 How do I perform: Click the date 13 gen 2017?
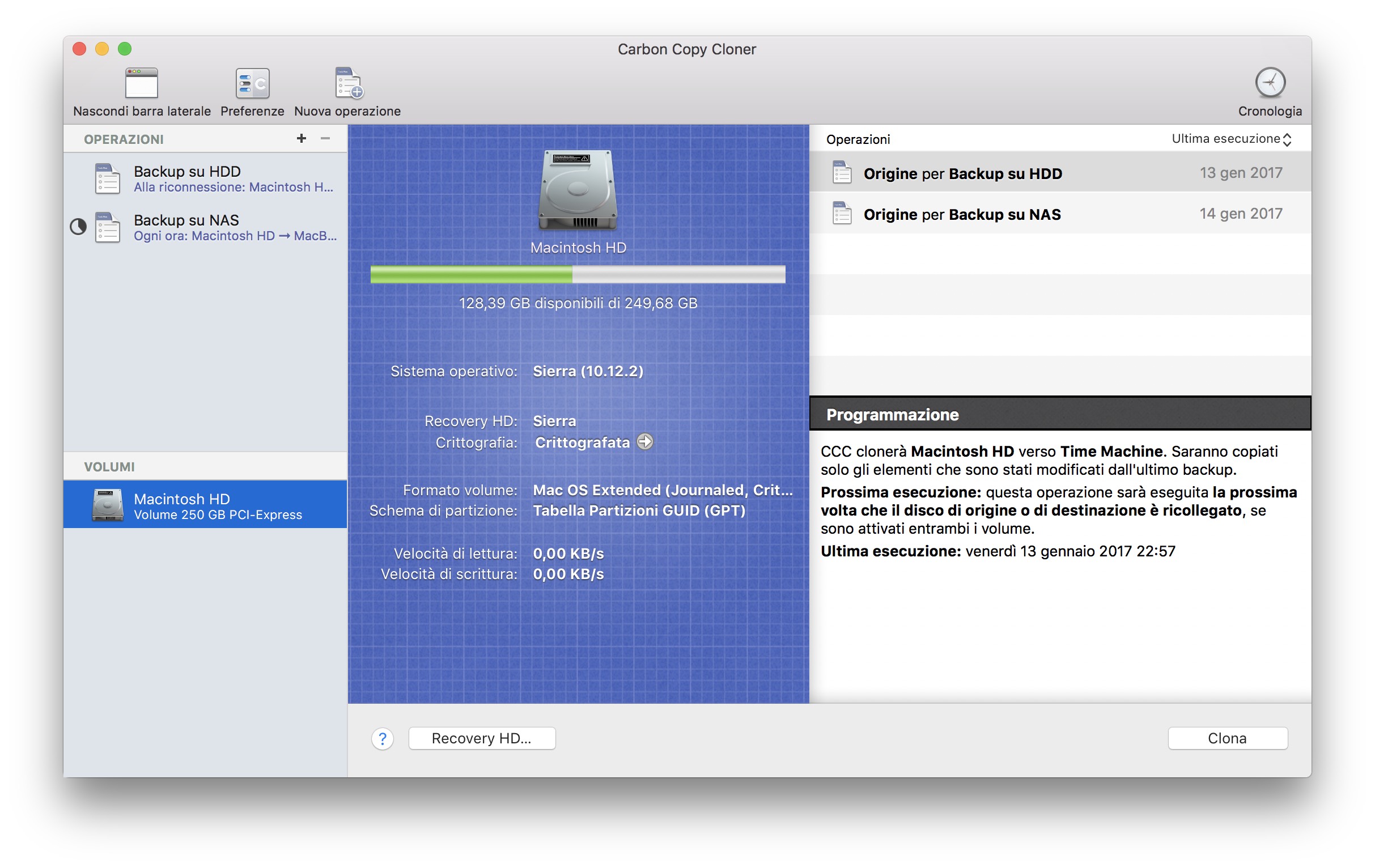(1241, 172)
